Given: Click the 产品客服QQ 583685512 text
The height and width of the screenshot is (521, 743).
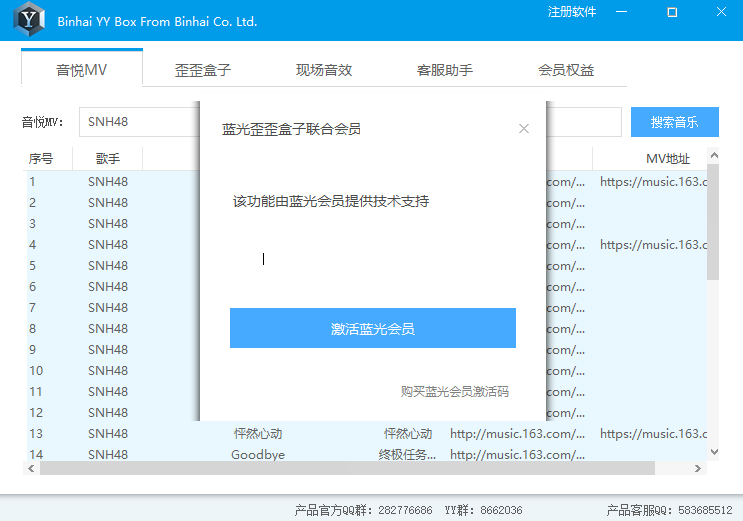Looking at the screenshot, I should click(x=670, y=510).
